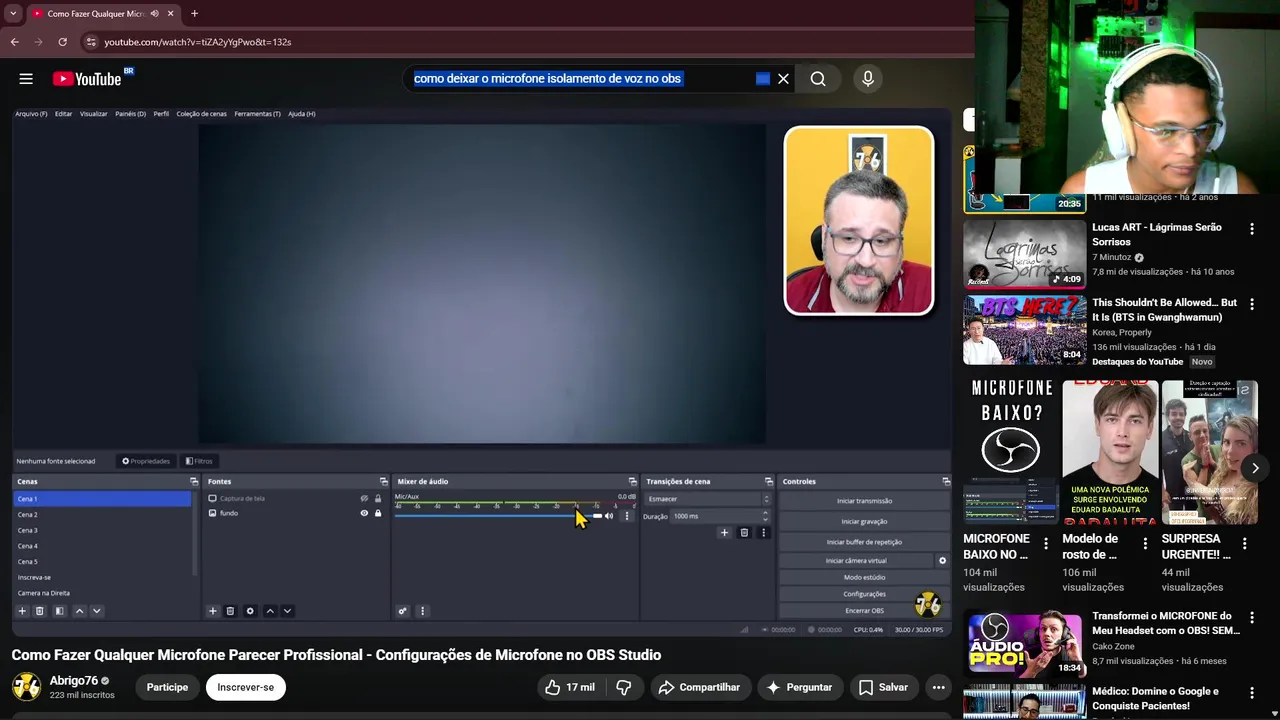This screenshot has height=720, width=1280.
Task: Open the YouTube hamburger guide menu
Action: coord(26,79)
